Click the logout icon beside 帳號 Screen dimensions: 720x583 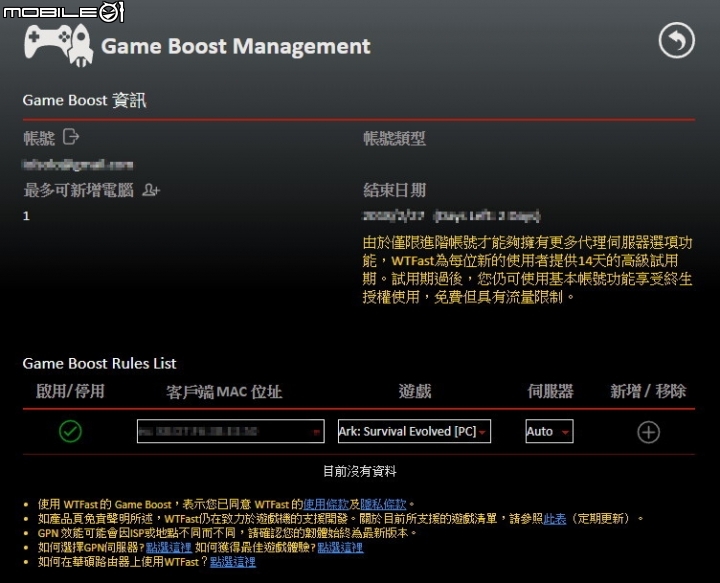point(71,137)
